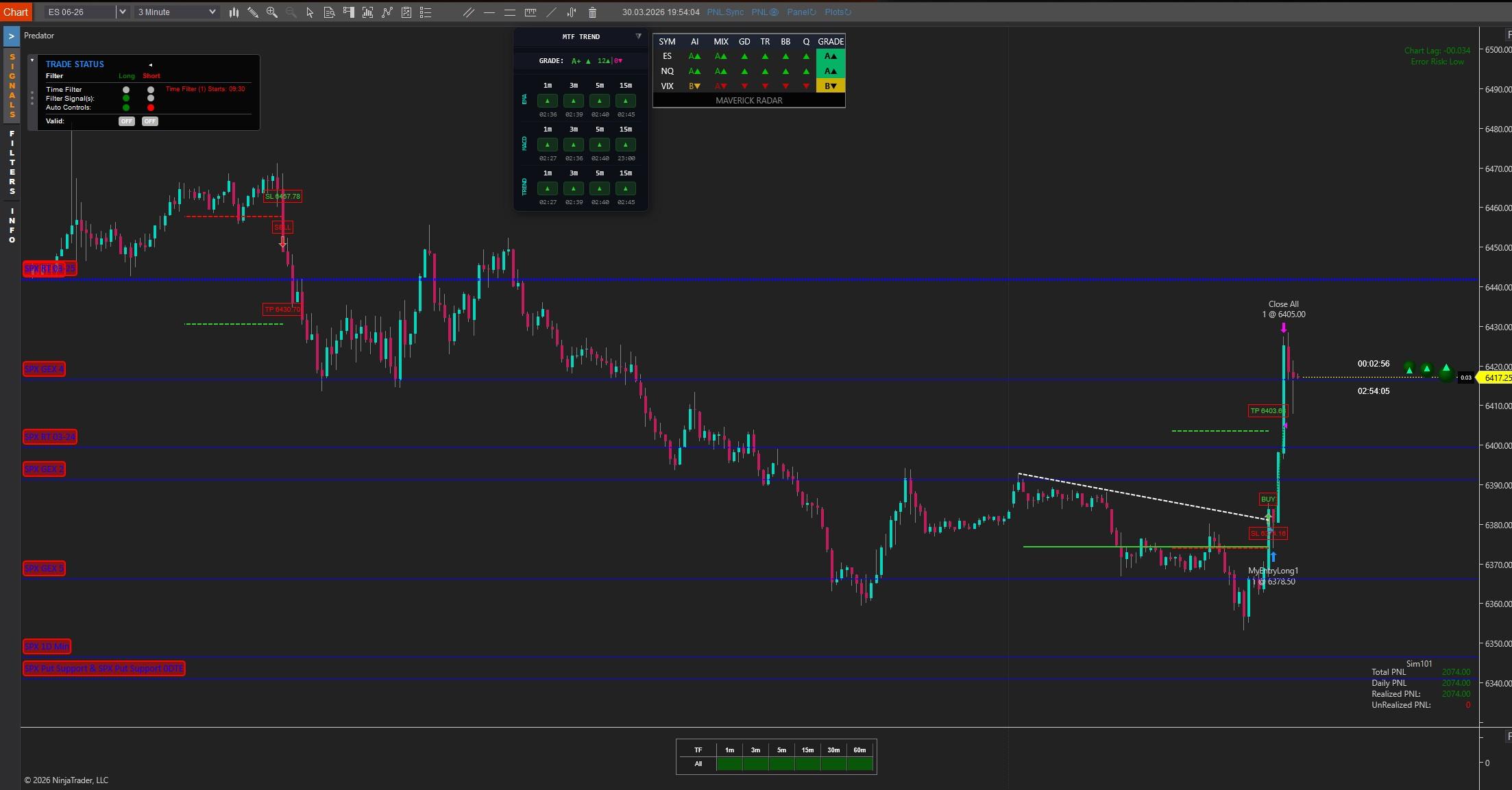Open the bar type chart style icon

point(234,12)
